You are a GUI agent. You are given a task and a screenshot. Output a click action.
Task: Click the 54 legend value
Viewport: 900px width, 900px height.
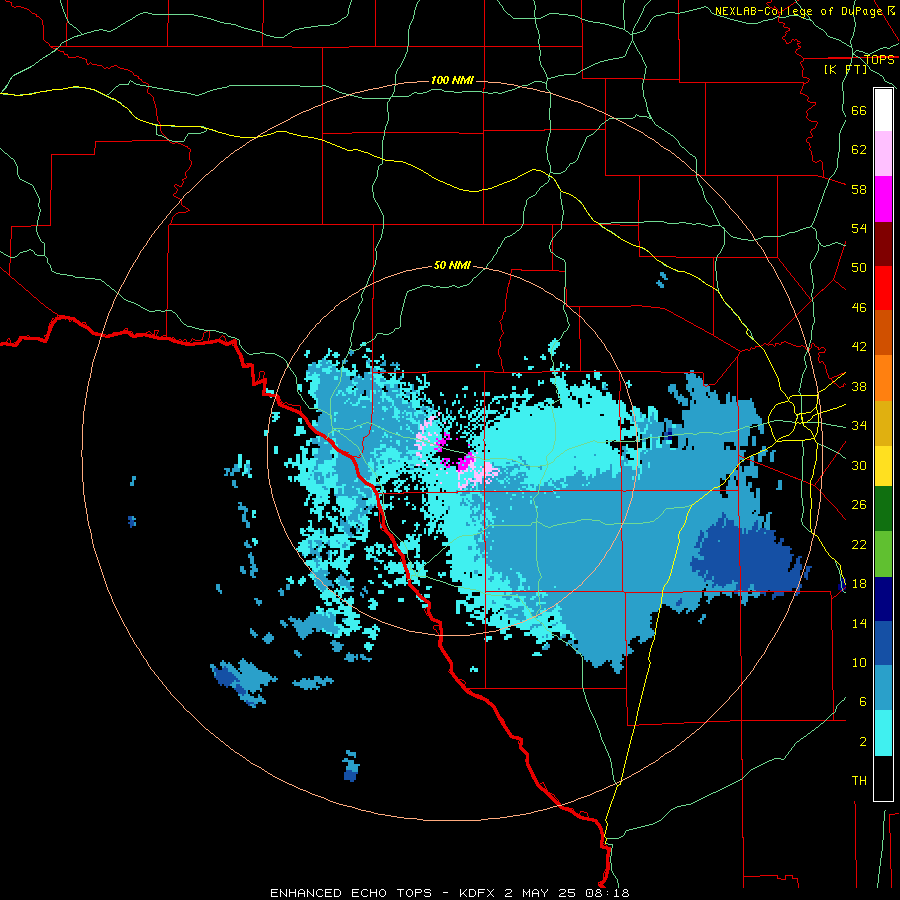859,228
